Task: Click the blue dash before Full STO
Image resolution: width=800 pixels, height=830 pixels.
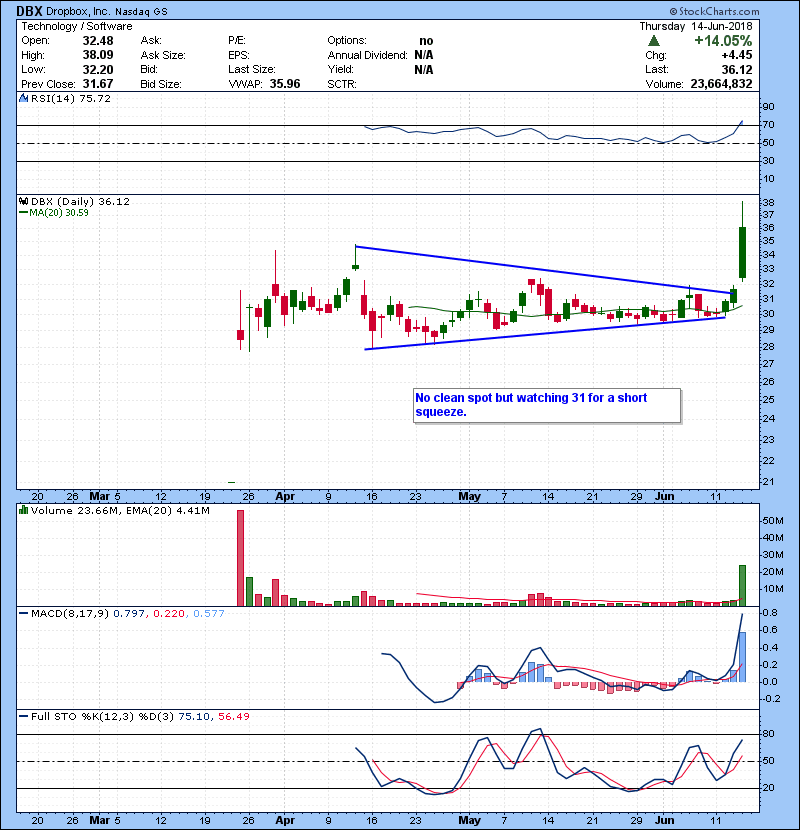Action: [x=23, y=716]
